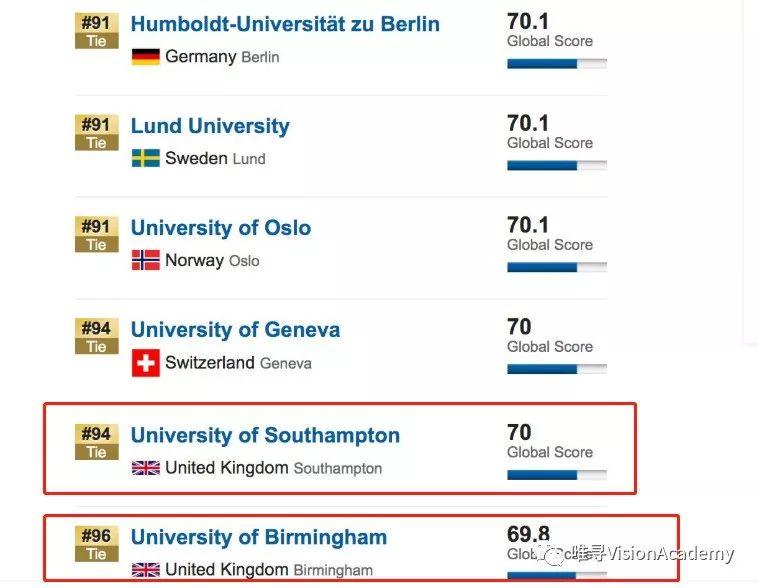758x588 pixels.
Task: Open Humboldt-Universität zu Berlin link
Action: click(285, 23)
